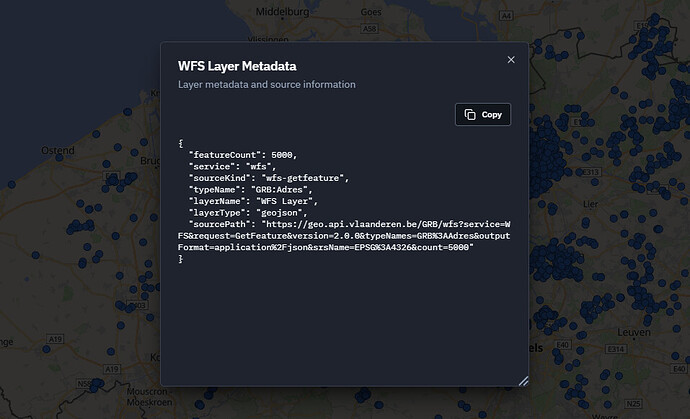This screenshot has height=419, width=690.
Task: Copy the layer metadata JSON
Action: pyautogui.click(x=483, y=114)
